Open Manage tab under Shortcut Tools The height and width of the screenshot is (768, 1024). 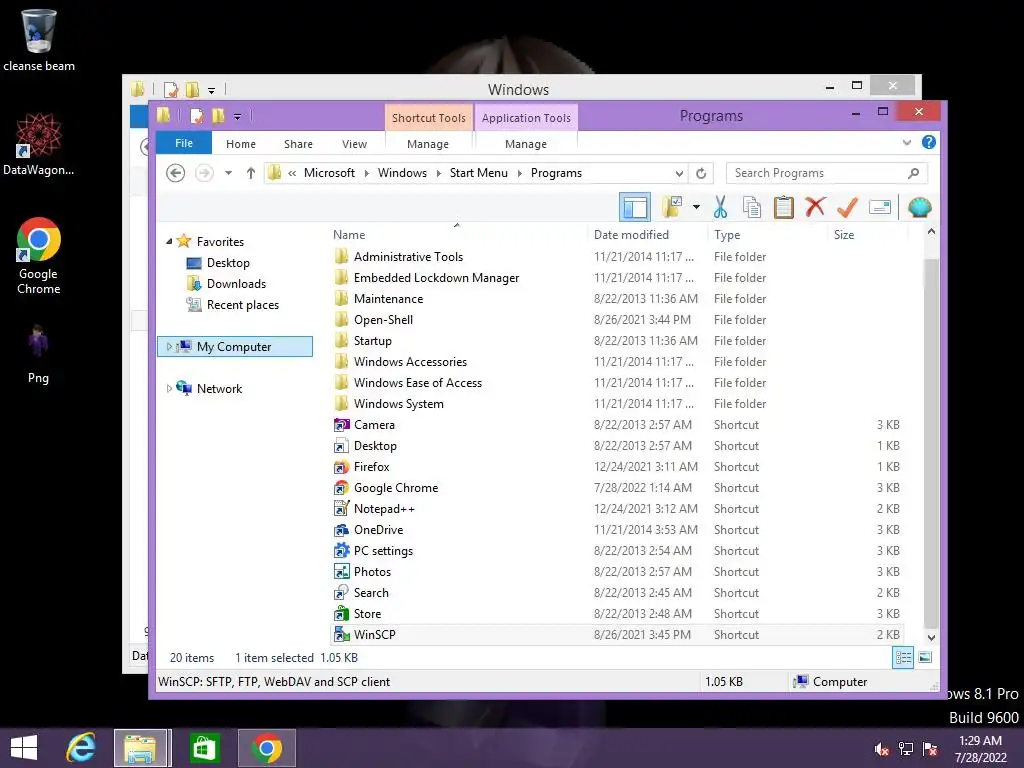428,144
